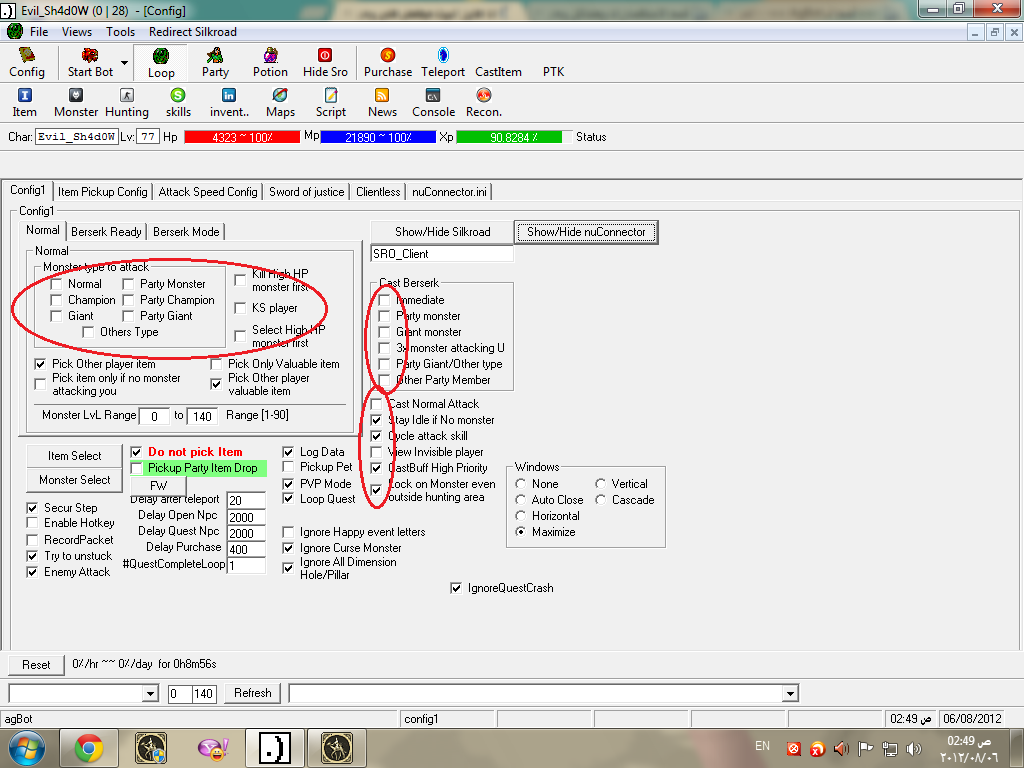Open the Party toolbar icon
This screenshot has width=1024, height=768.
(215, 63)
